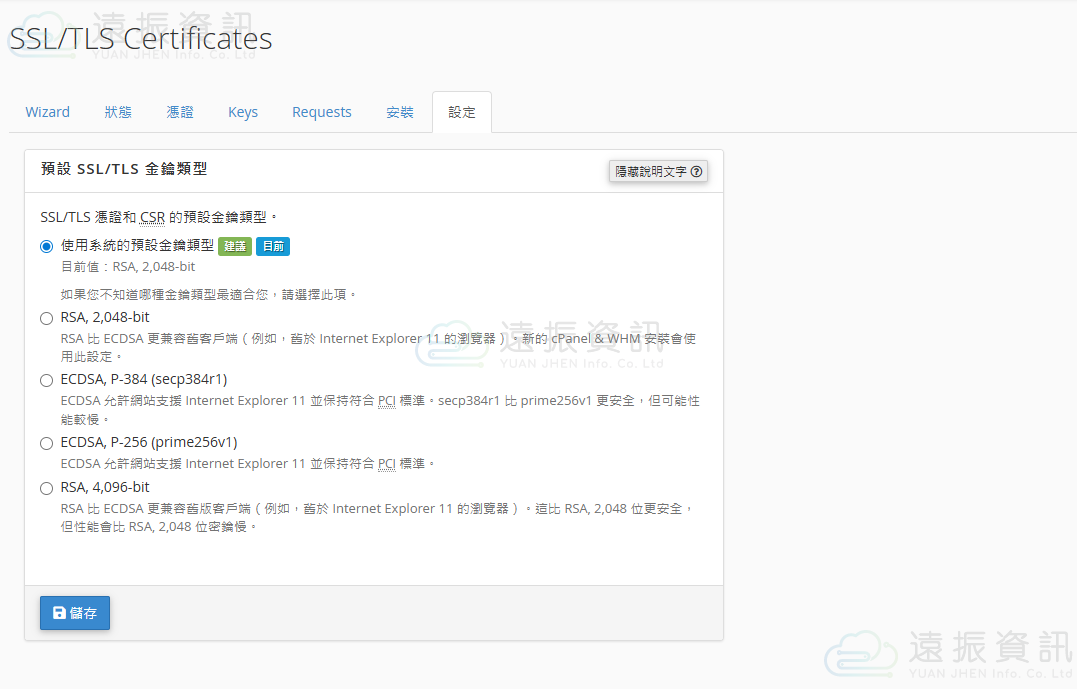Select ECDSA, P-384 (secp384r1) option

(46, 379)
